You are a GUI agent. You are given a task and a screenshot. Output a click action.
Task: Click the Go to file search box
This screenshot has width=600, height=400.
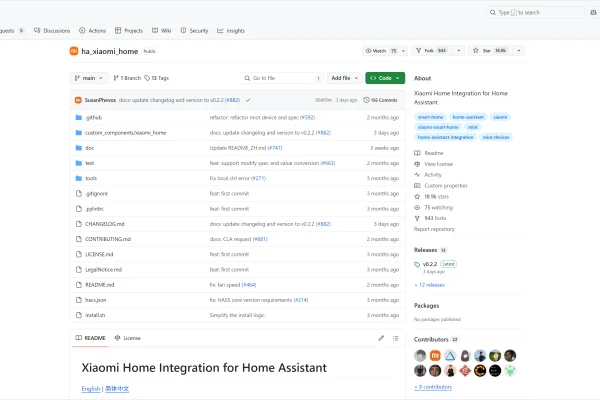tap(282, 78)
